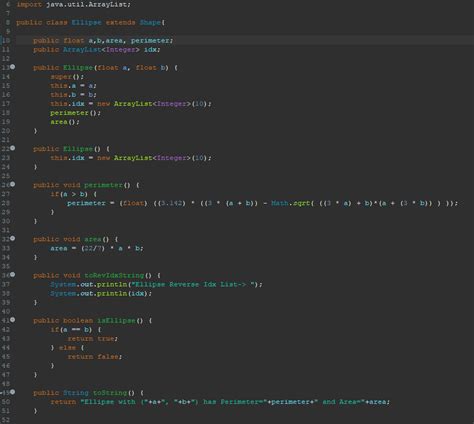
Task: Click the 'this.b = b;' statement
Action: coord(73,95)
